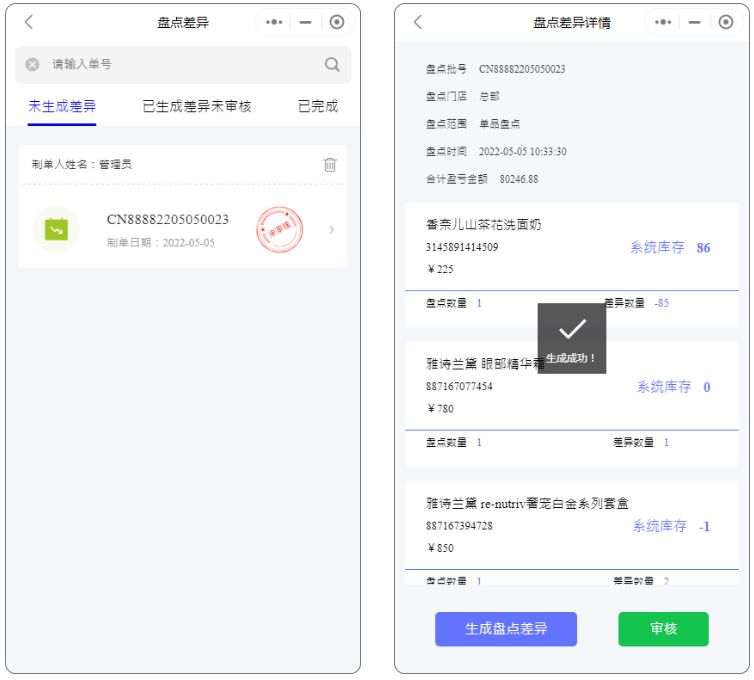Click barcode 887167394728
754x680 pixels.
459,526
